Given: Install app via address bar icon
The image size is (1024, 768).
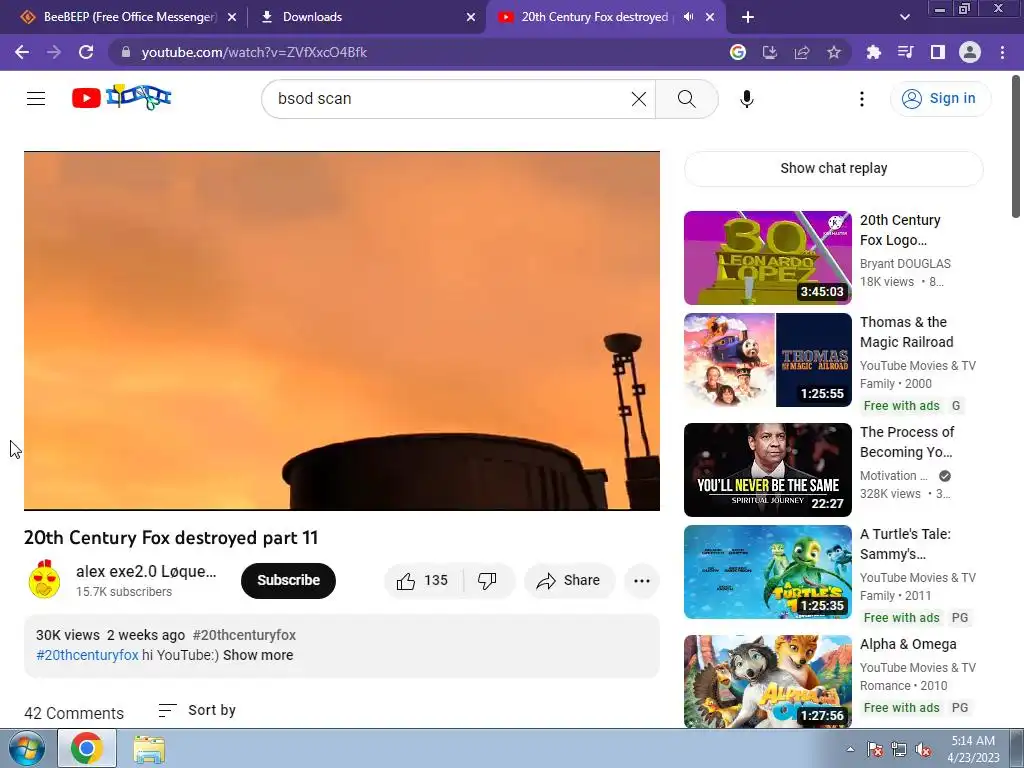Looking at the screenshot, I should [770, 52].
